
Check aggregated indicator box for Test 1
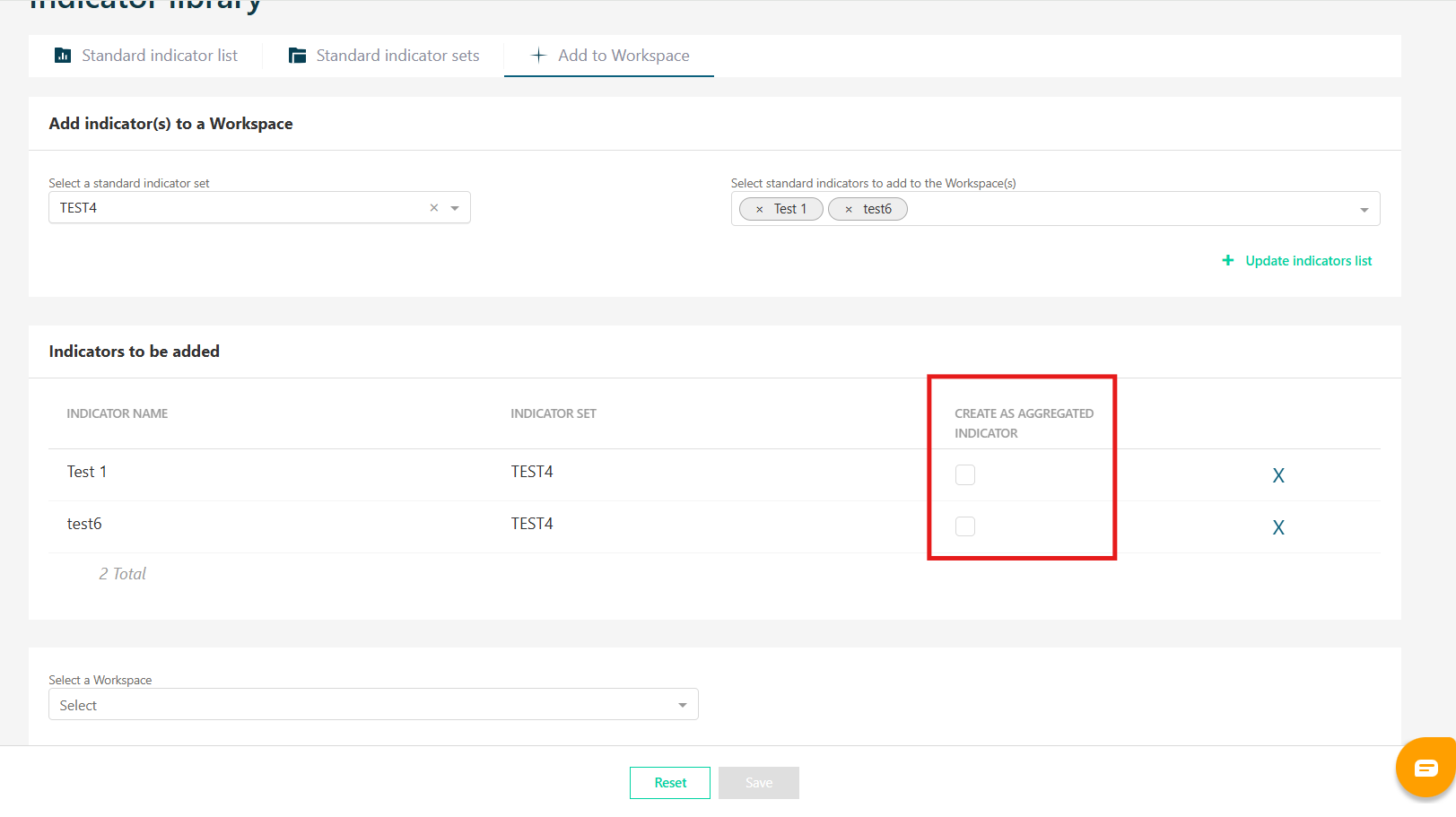pos(965,474)
